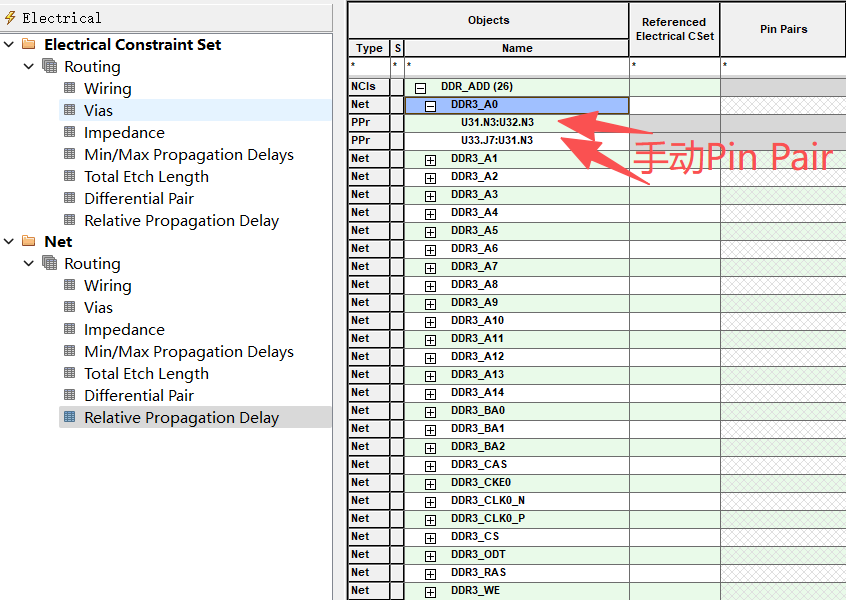Expand the DDR3_CLK0_N net
The width and height of the screenshot is (846, 600).
point(430,502)
